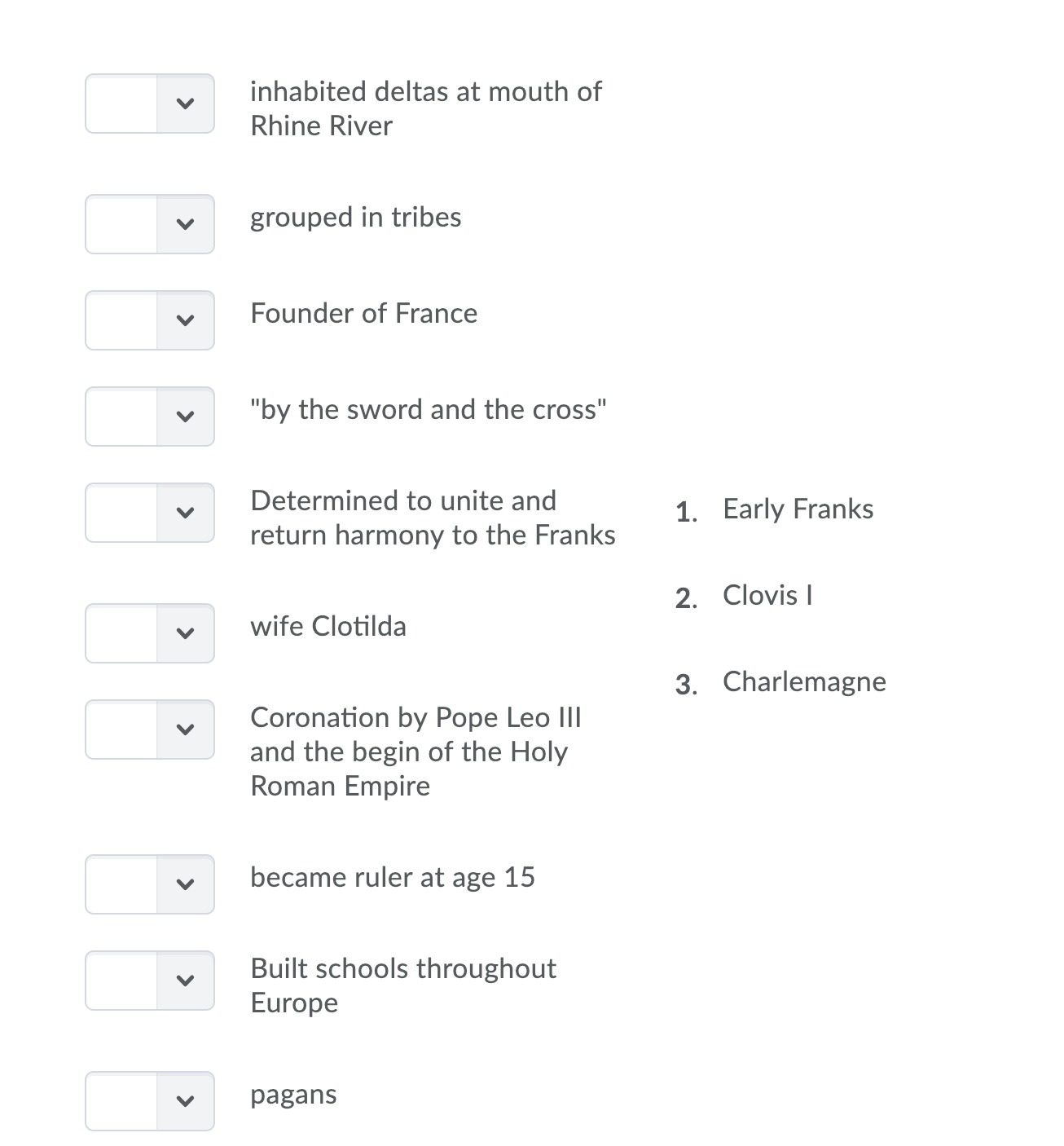1064x1146 pixels.
Task: Click the "Charlemagne" answer option text
Action: (804, 681)
